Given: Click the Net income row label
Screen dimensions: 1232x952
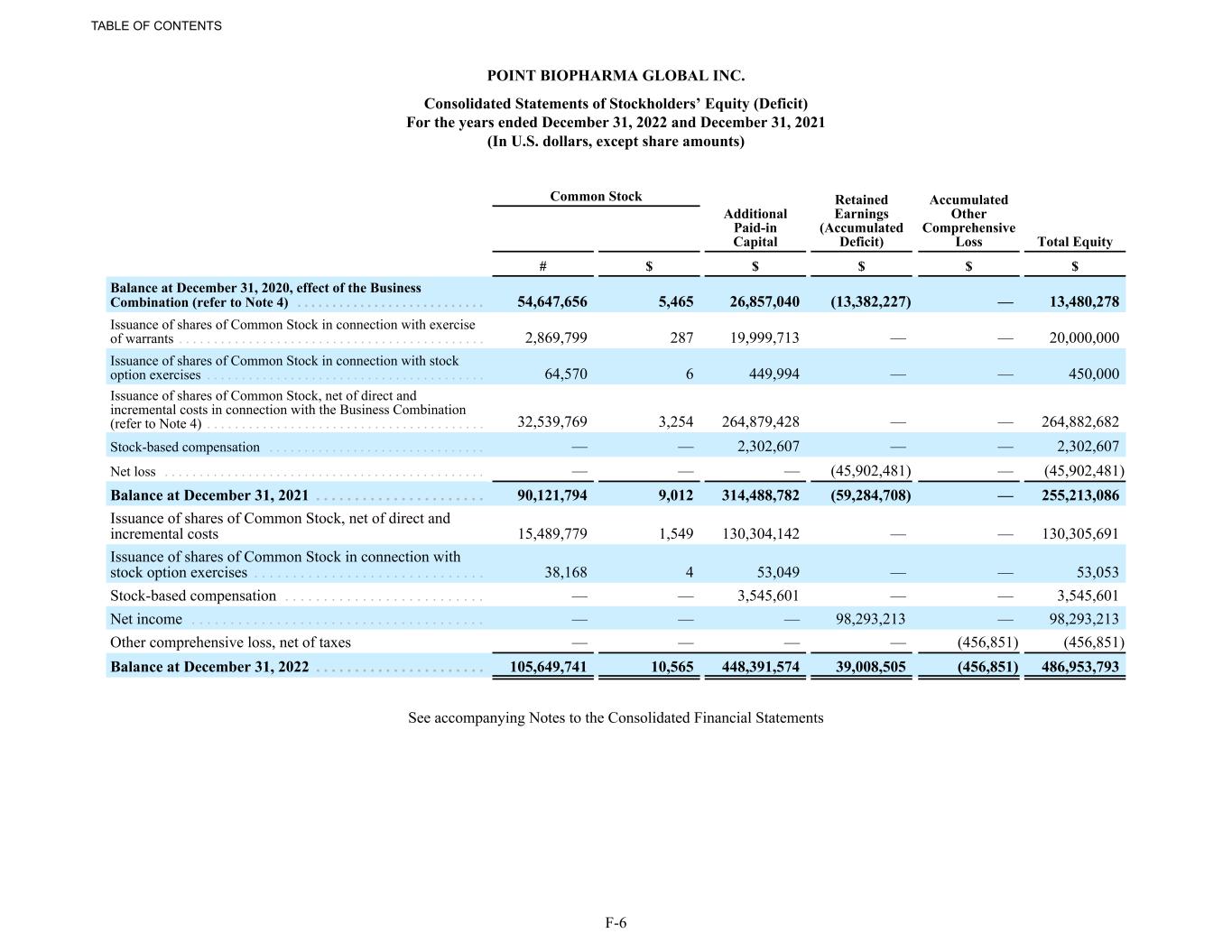Looking at the screenshot, I should [x=146, y=619].
